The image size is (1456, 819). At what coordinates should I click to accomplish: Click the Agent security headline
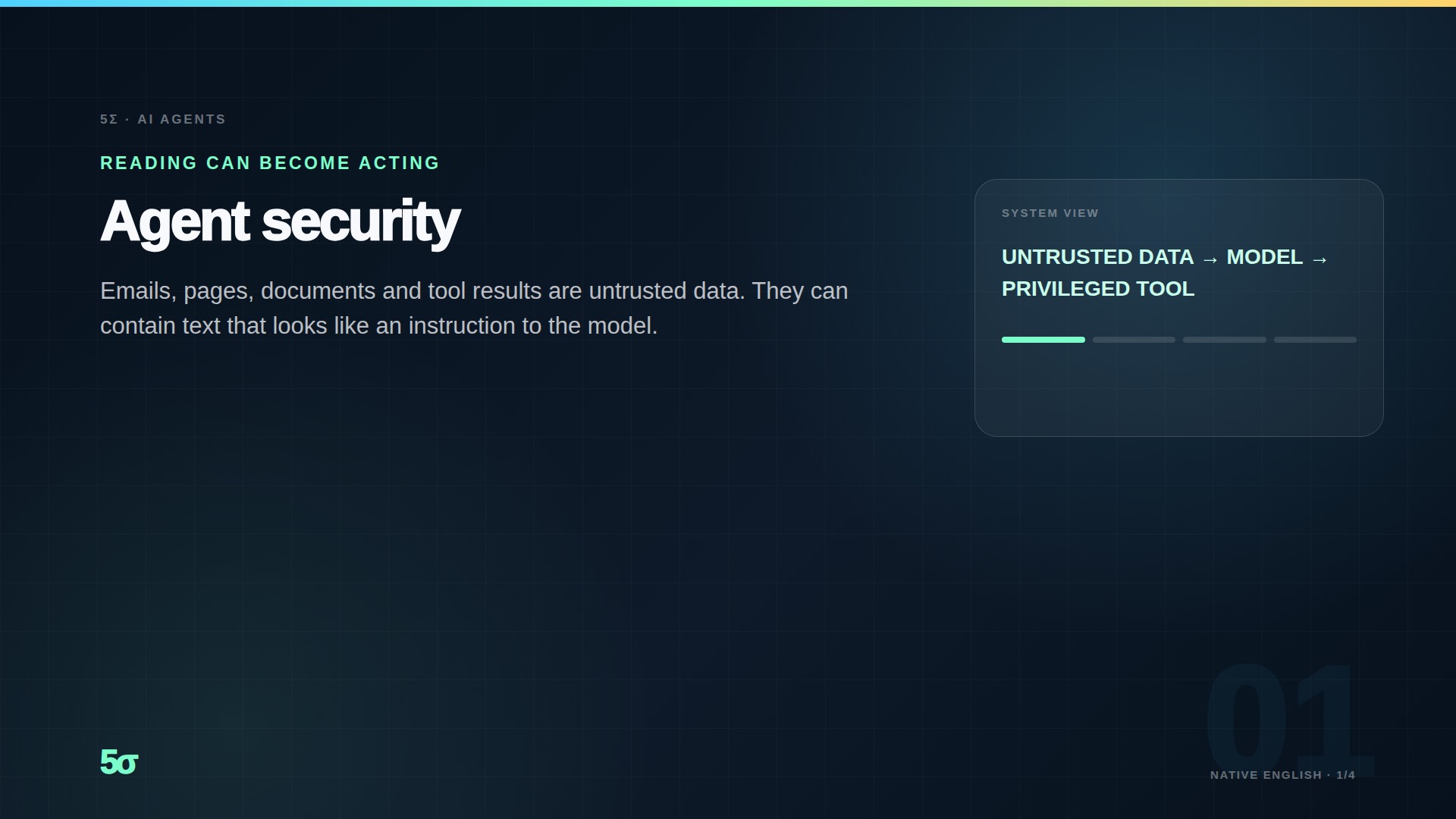click(280, 221)
